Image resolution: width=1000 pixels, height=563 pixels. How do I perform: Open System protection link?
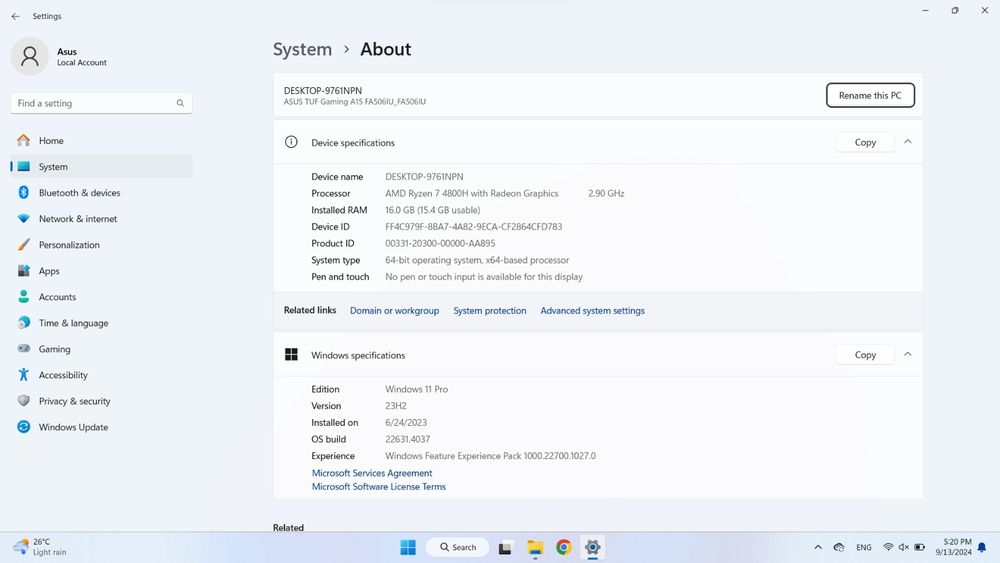(490, 311)
